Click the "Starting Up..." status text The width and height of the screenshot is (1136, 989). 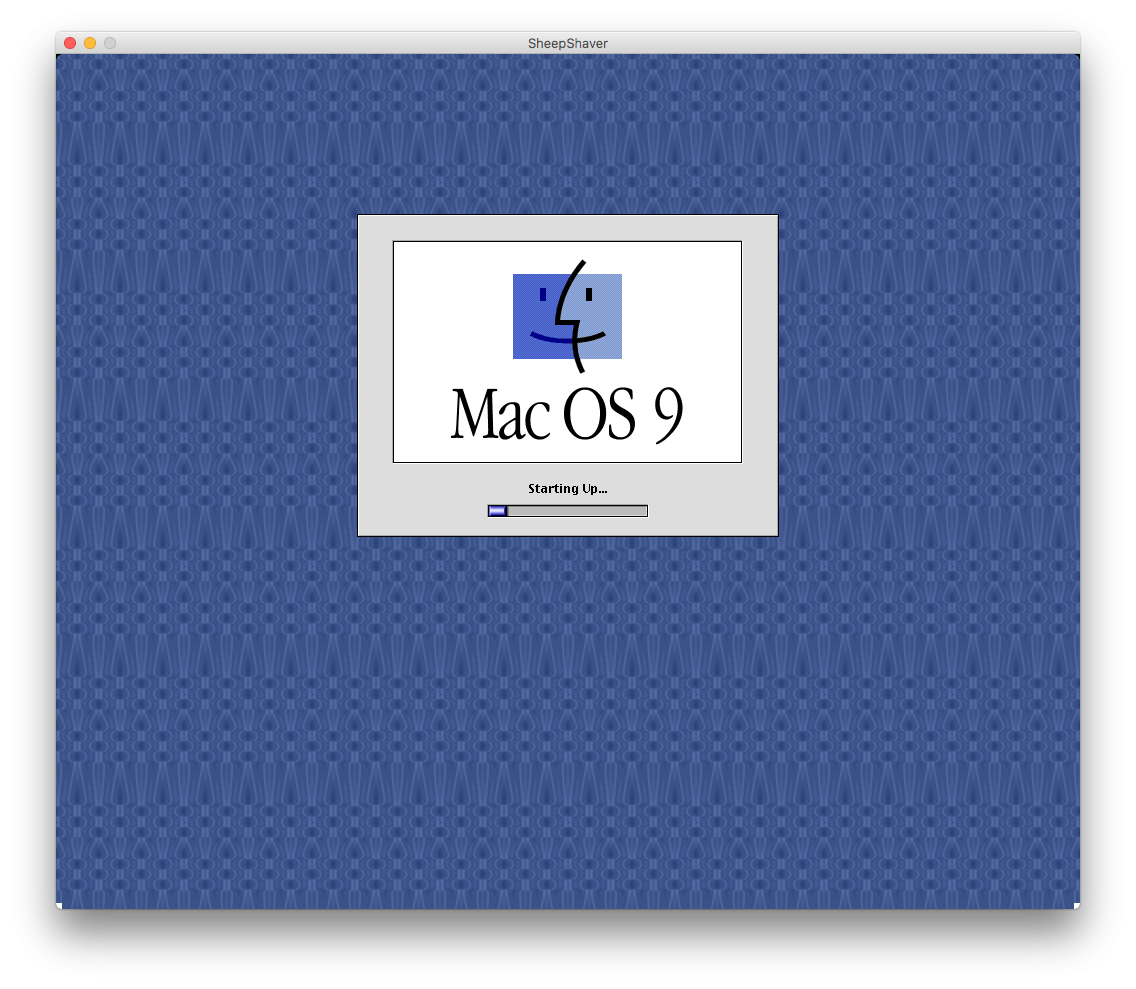(567, 489)
